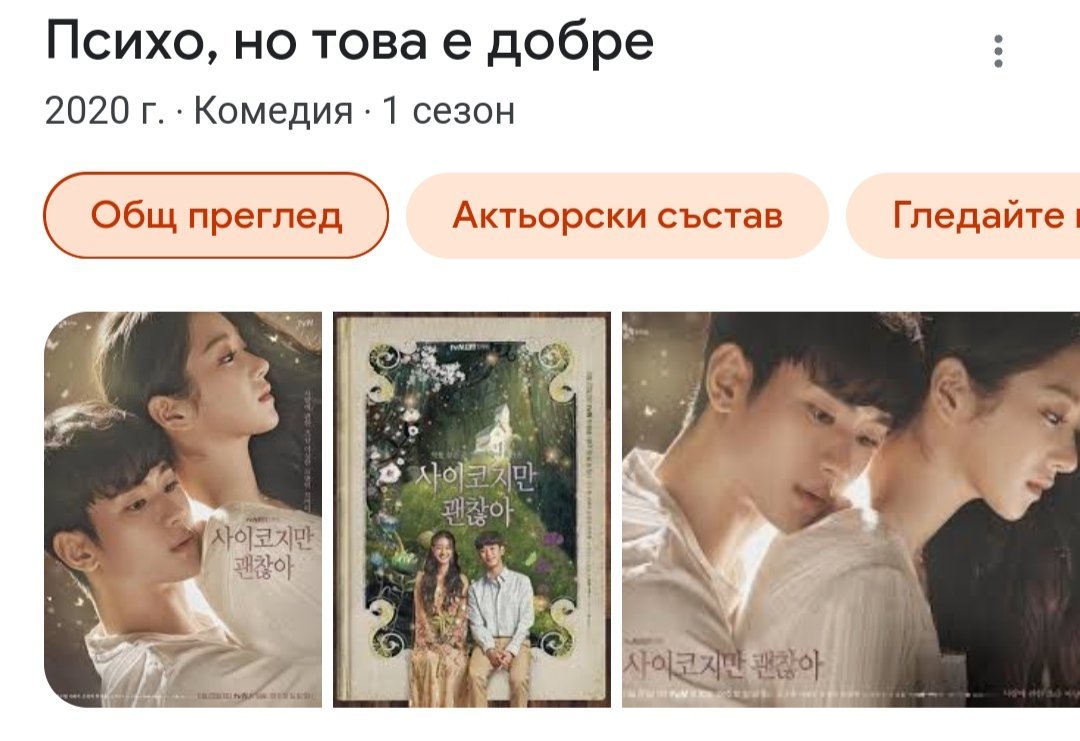Tap Korean title at bottom of third poster
This screenshot has height=741, width=1080.
(x=723, y=665)
